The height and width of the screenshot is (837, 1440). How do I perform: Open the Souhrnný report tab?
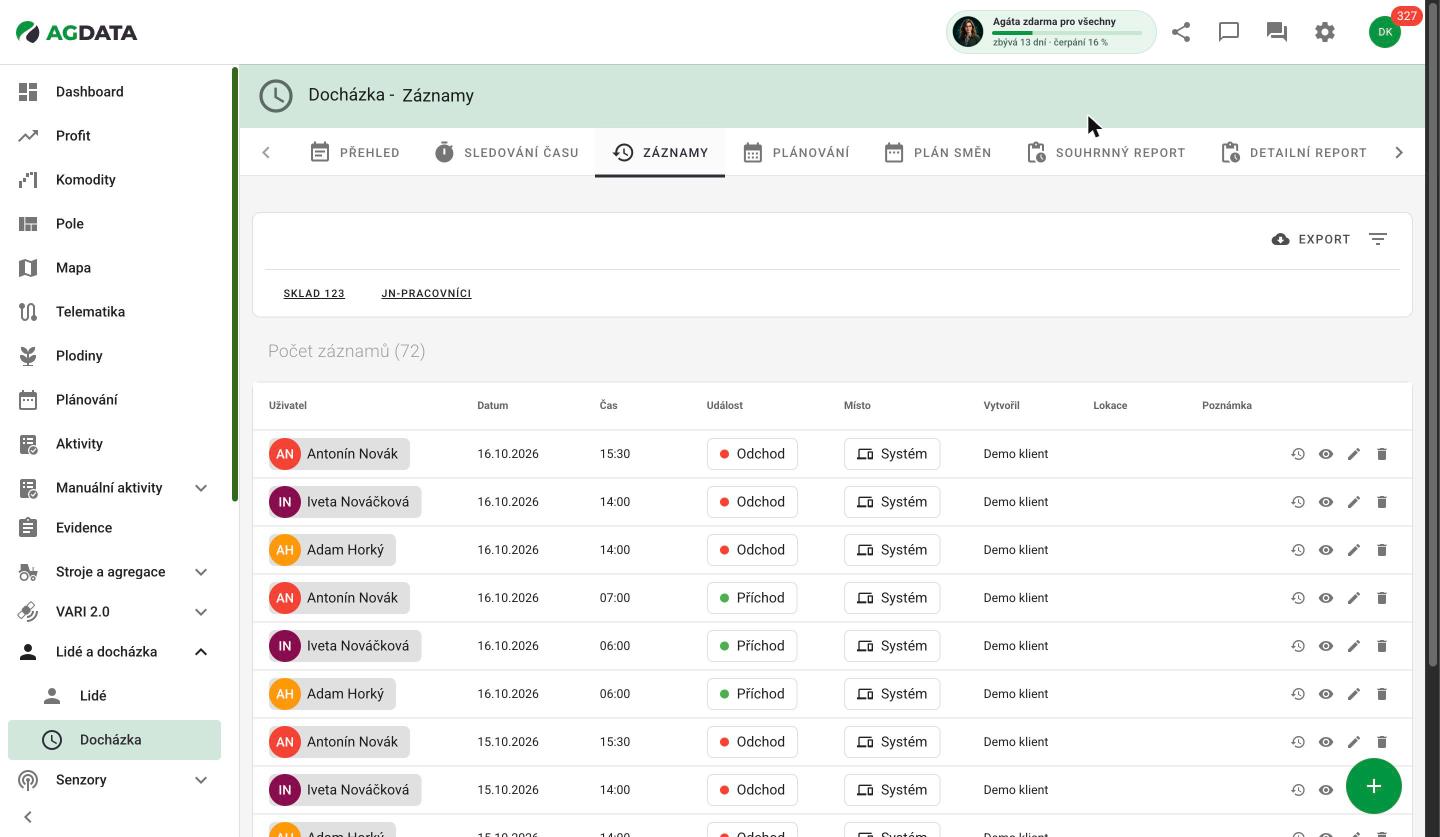pos(1106,153)
